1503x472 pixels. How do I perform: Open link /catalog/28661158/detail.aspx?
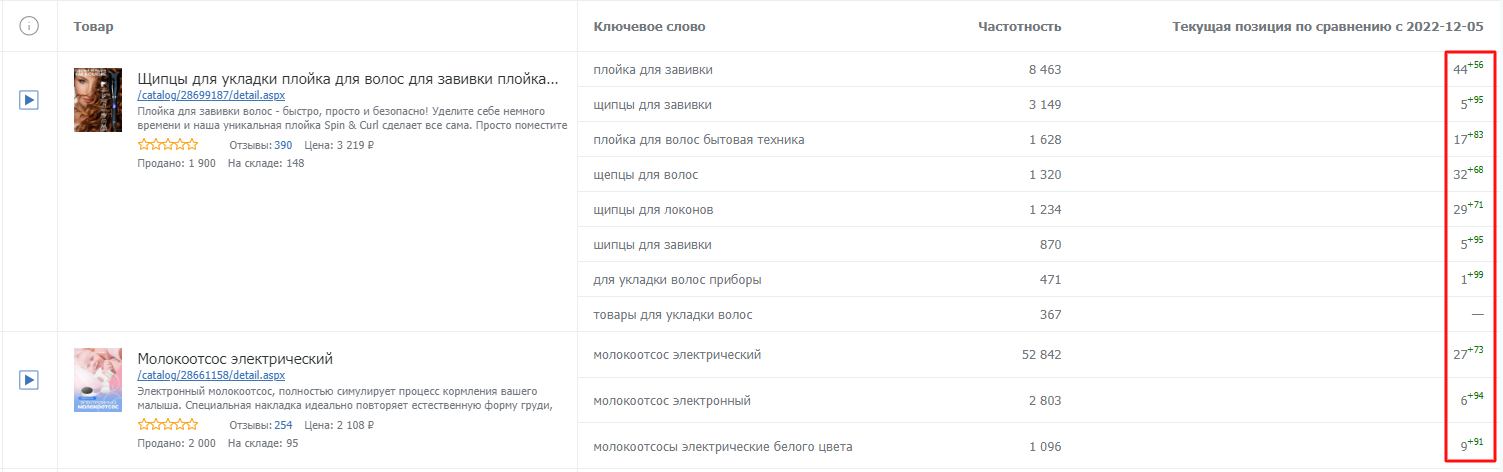211,375
